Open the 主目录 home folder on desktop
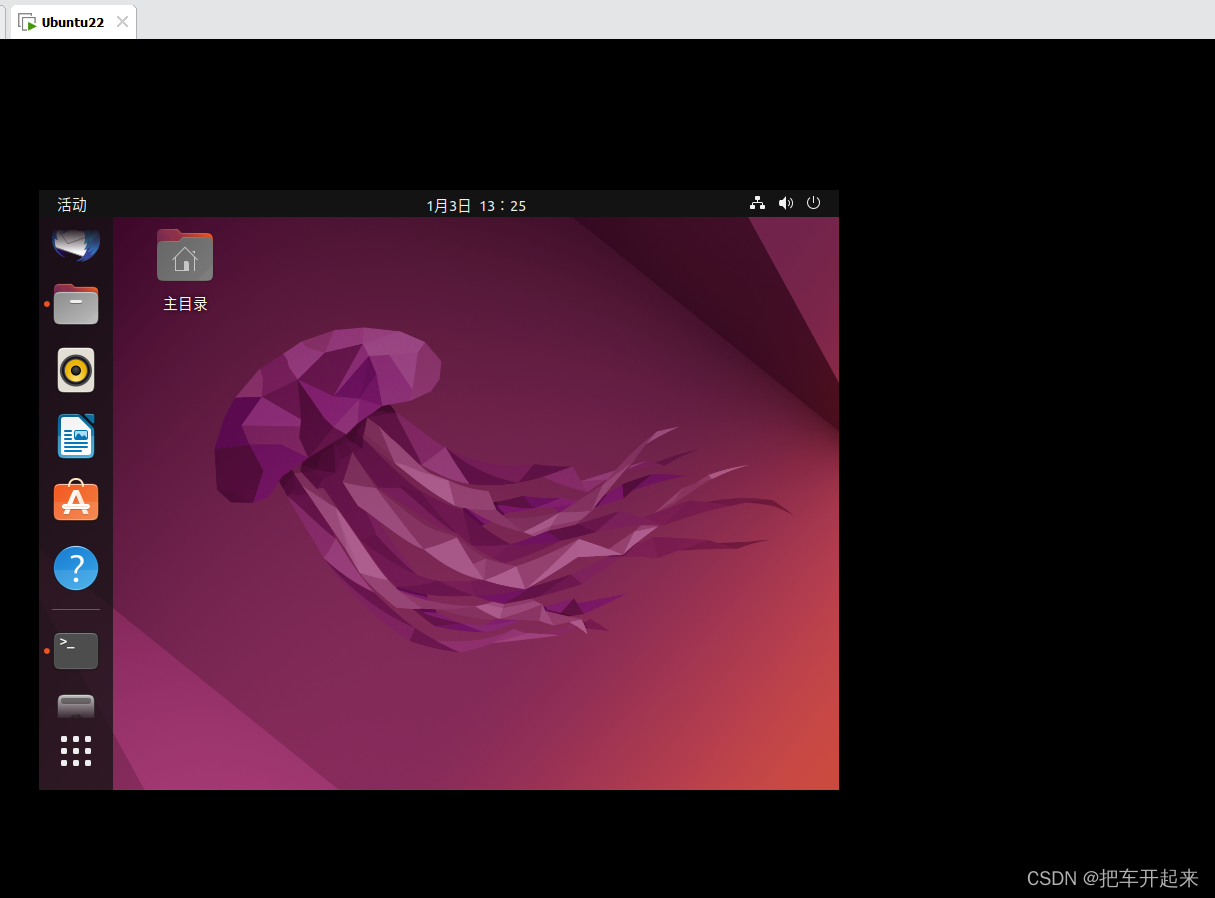The width and height of the screenshot is (1215, 898). [184, 255]
